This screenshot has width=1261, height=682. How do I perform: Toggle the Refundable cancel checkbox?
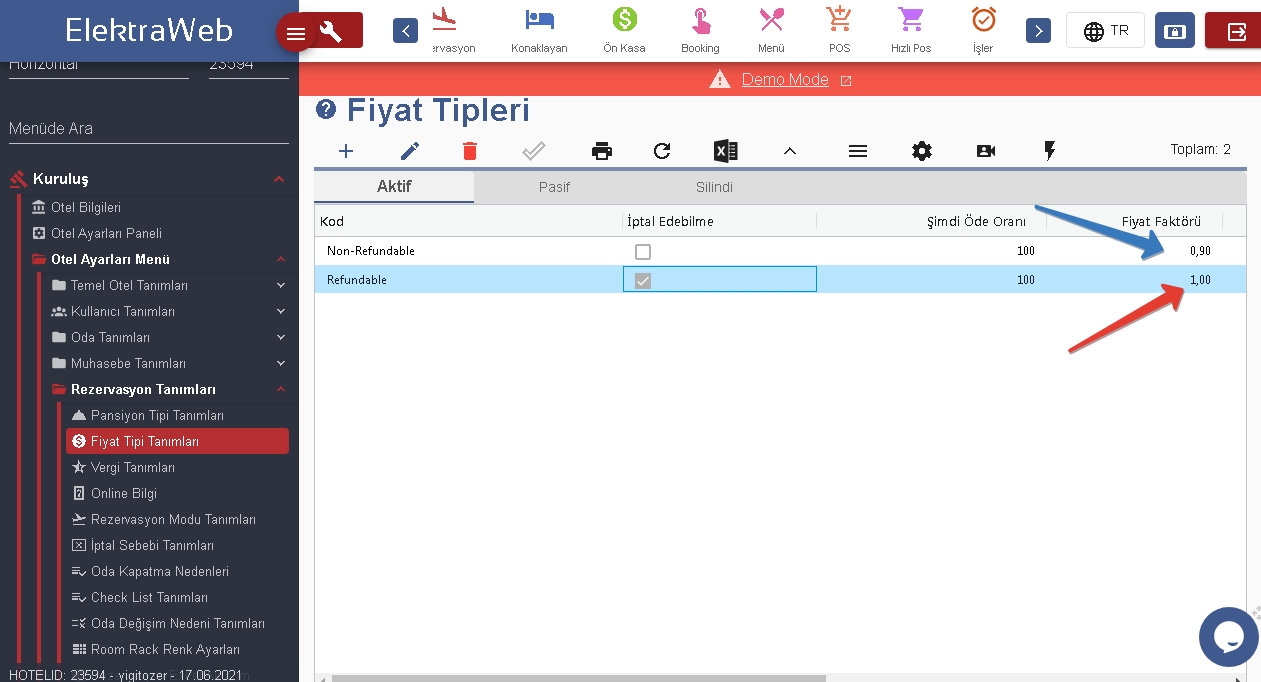click(643, 281)
